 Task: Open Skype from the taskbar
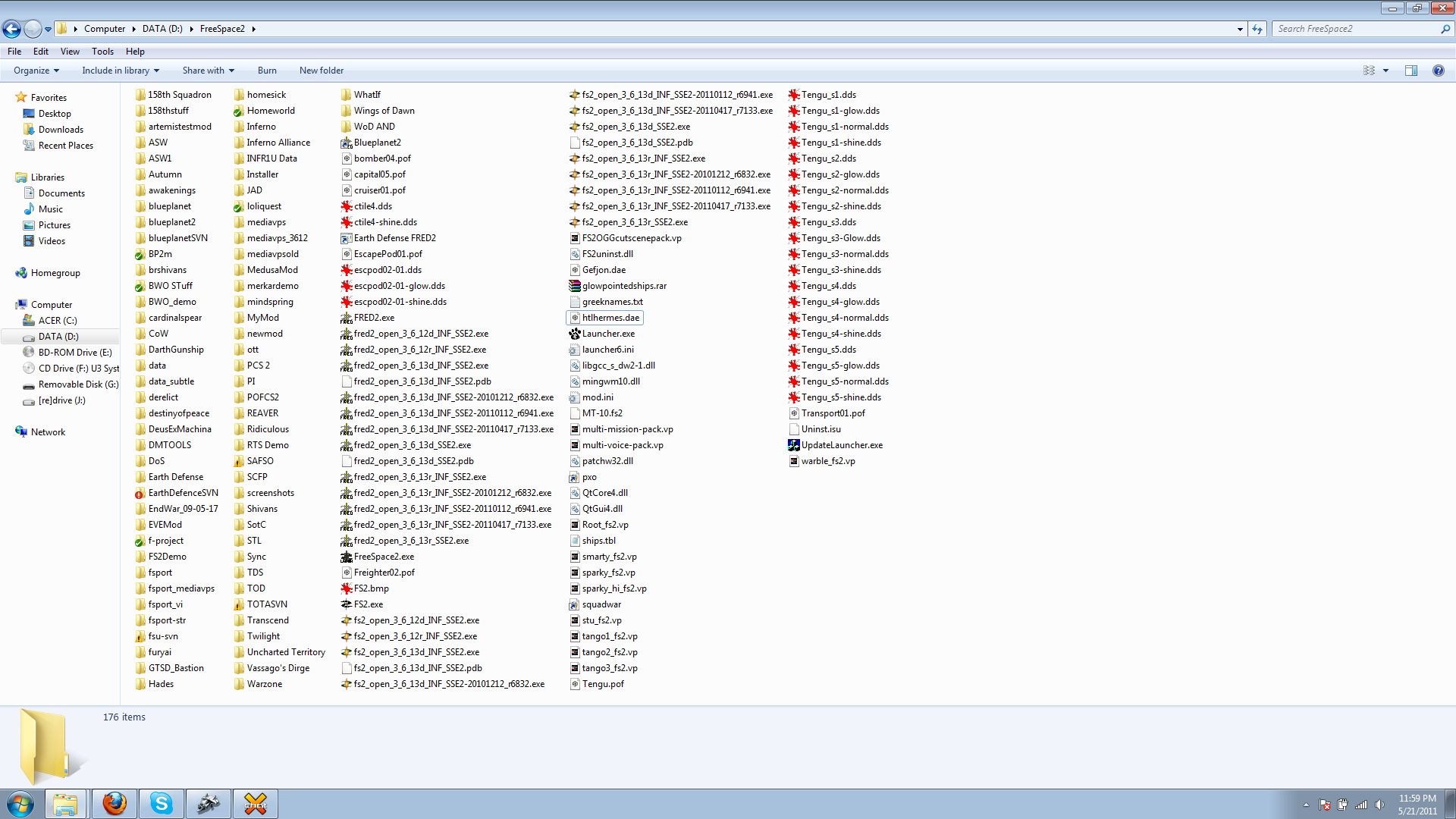coord(162,804)
